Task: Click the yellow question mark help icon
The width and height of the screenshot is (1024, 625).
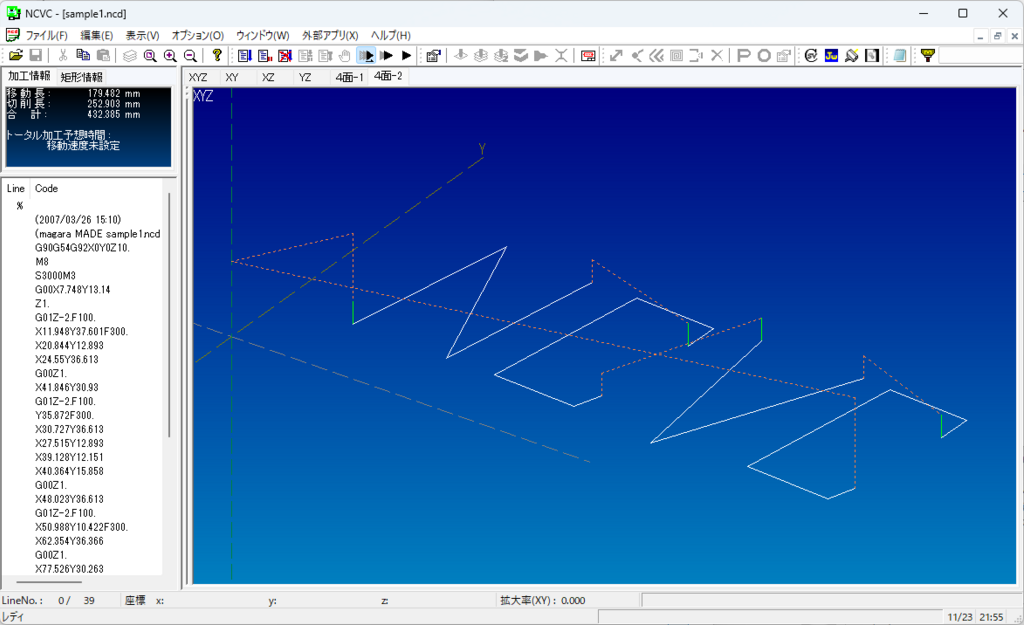Action: pos(216,56)
